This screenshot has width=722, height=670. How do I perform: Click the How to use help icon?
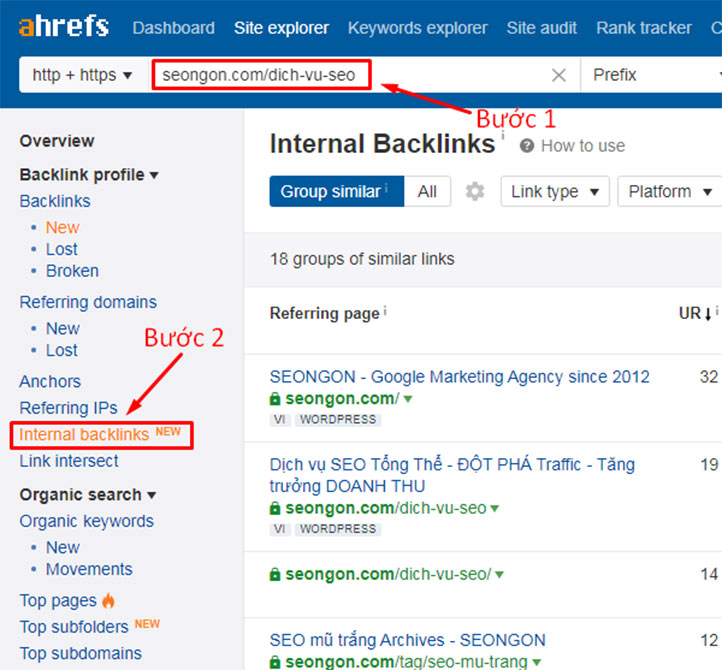click(526, 146)
